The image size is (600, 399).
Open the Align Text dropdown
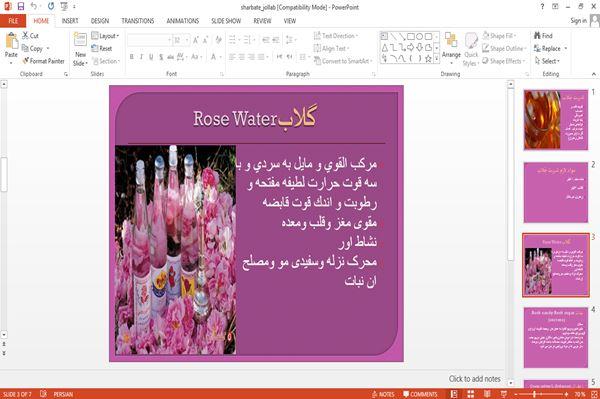click(331, 49)
